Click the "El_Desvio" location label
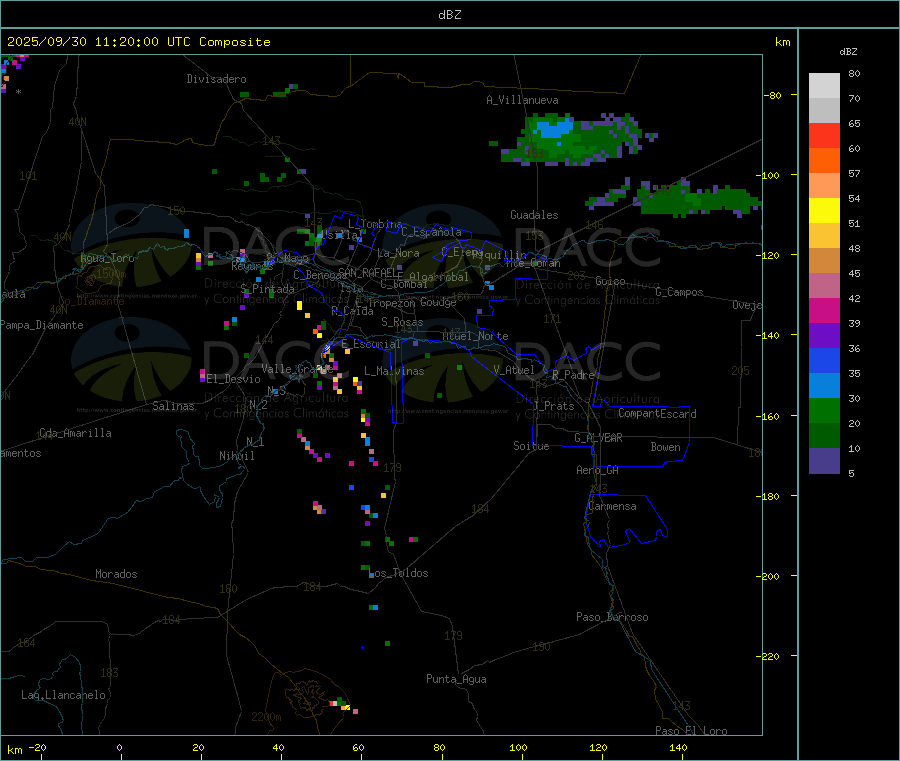Image resolution: width=900 pixels, height=761 pixels. coord(234,379)
